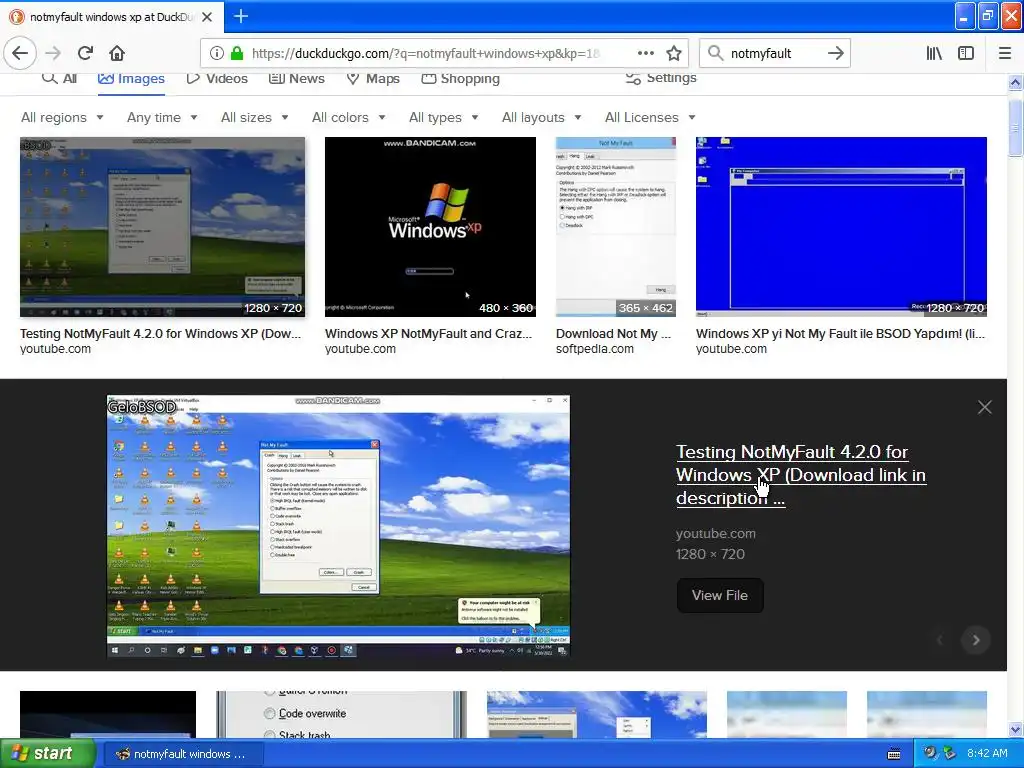
Task: Expand the All types filter
Action: [x=443, y=118]
